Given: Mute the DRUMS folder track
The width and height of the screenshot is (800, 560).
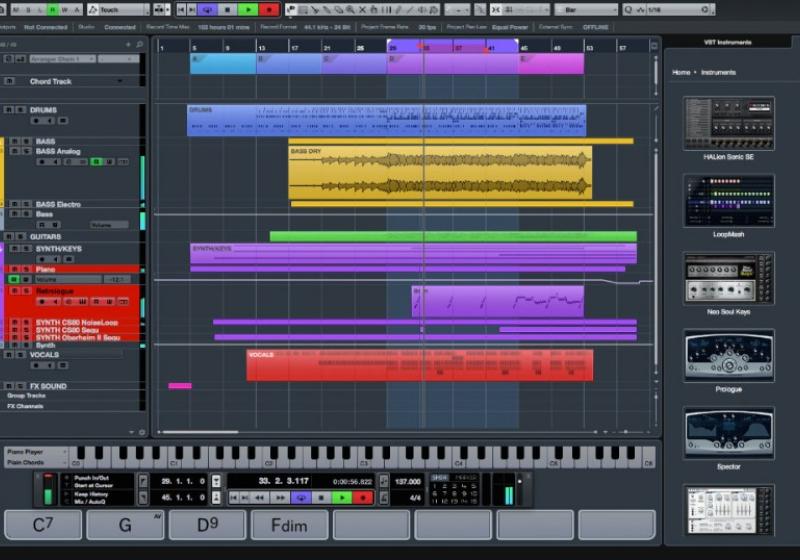Looking at the screenshot, I should pos(8,110).
